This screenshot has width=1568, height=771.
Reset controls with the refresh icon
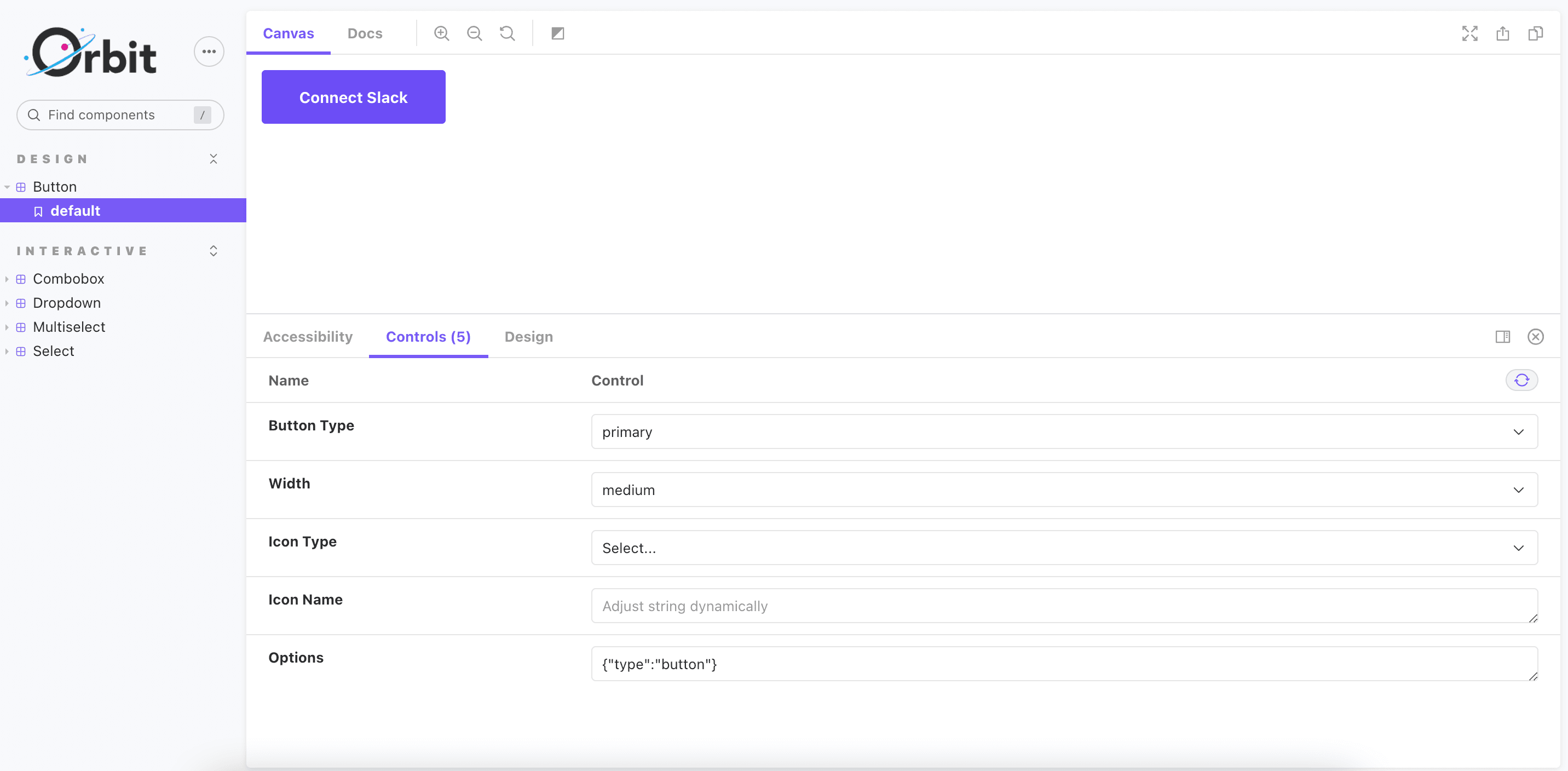[x=1521, y=380]
